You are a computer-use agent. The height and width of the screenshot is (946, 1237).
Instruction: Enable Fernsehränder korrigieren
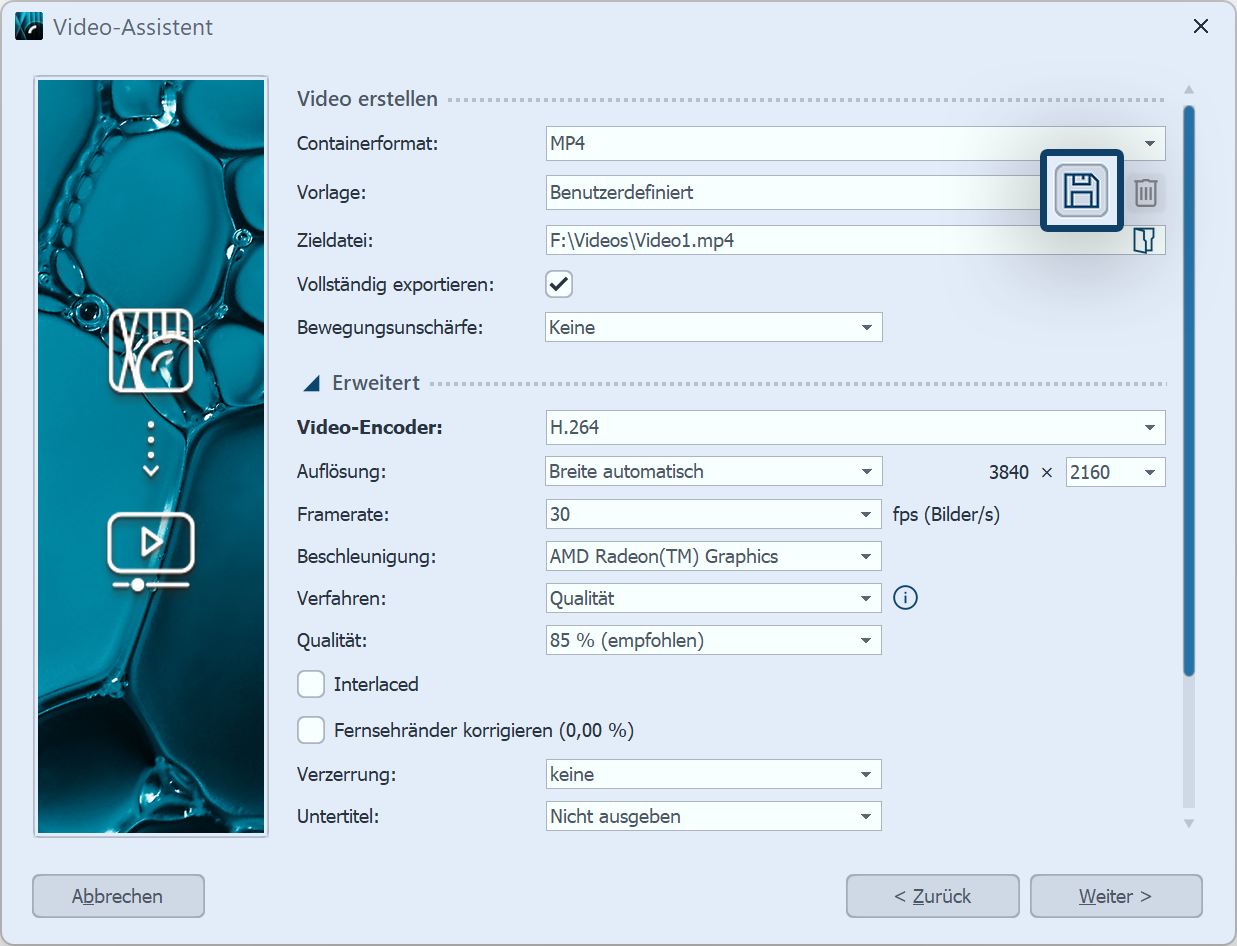point(311,730)
